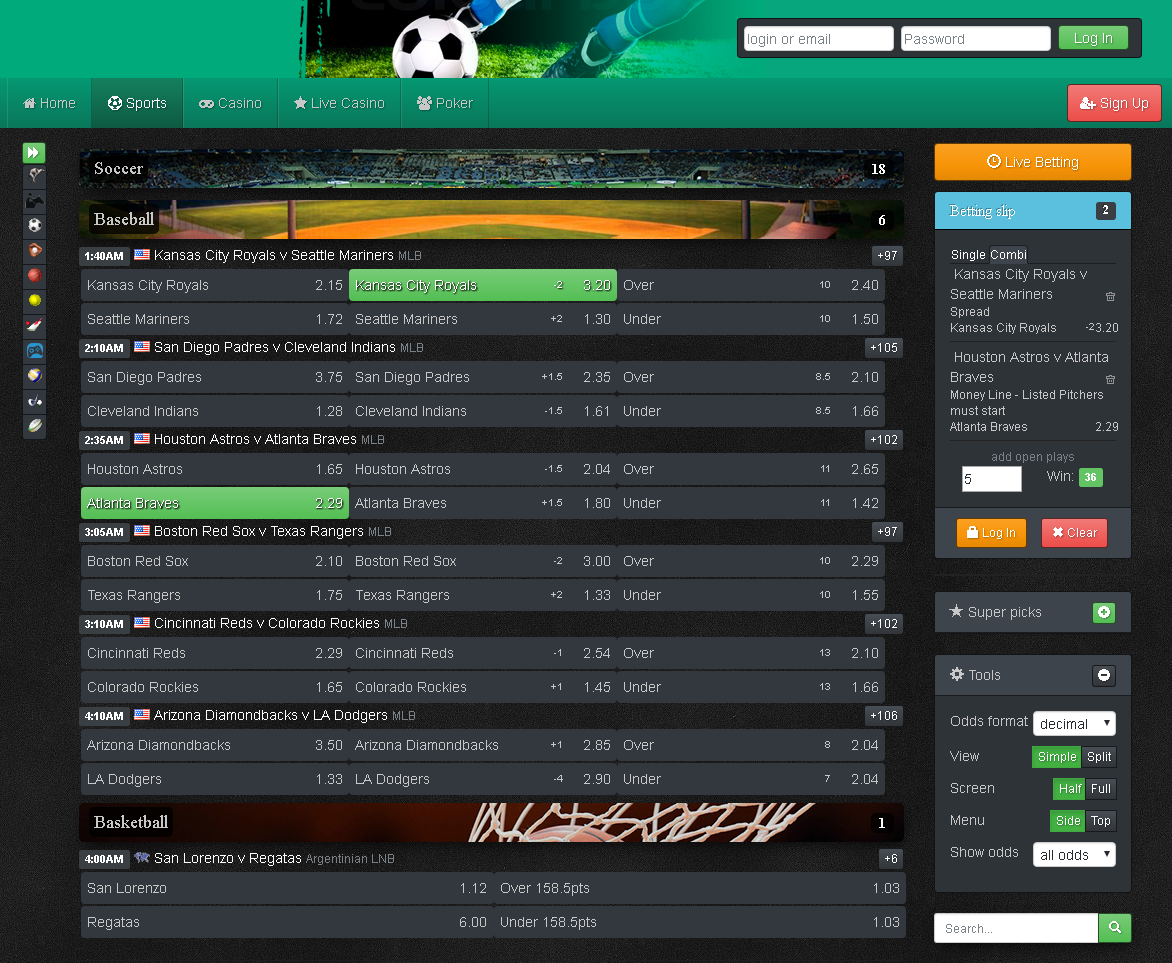
Task: Open the Show odds dropdown
Action: tap(1074, 854)
